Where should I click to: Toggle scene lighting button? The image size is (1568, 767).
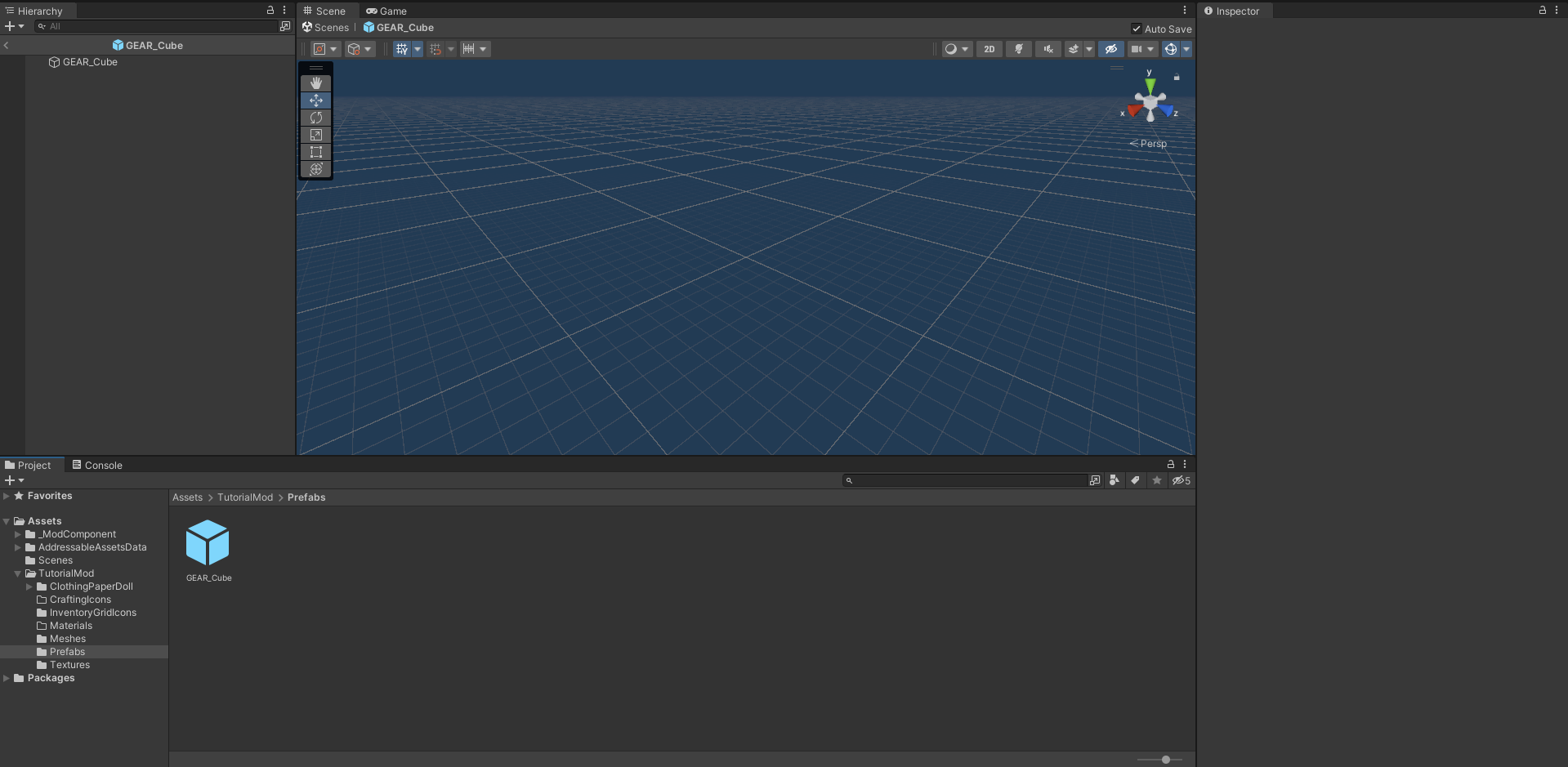coord(1019,49)
